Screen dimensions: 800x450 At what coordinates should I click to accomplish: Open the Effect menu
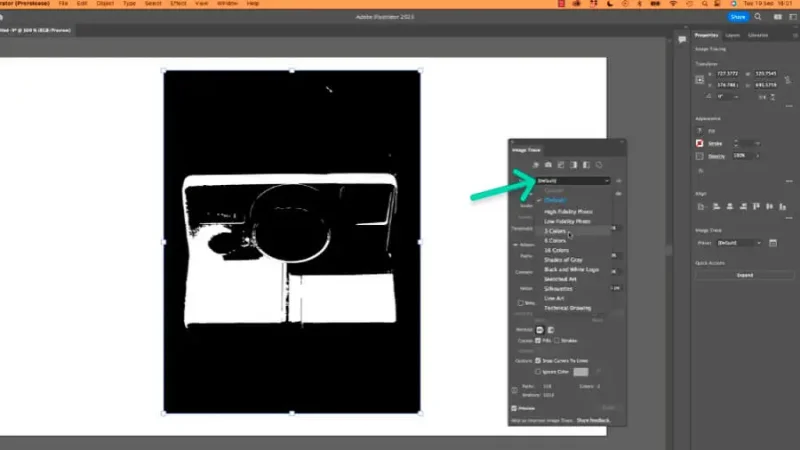point(178,4)
